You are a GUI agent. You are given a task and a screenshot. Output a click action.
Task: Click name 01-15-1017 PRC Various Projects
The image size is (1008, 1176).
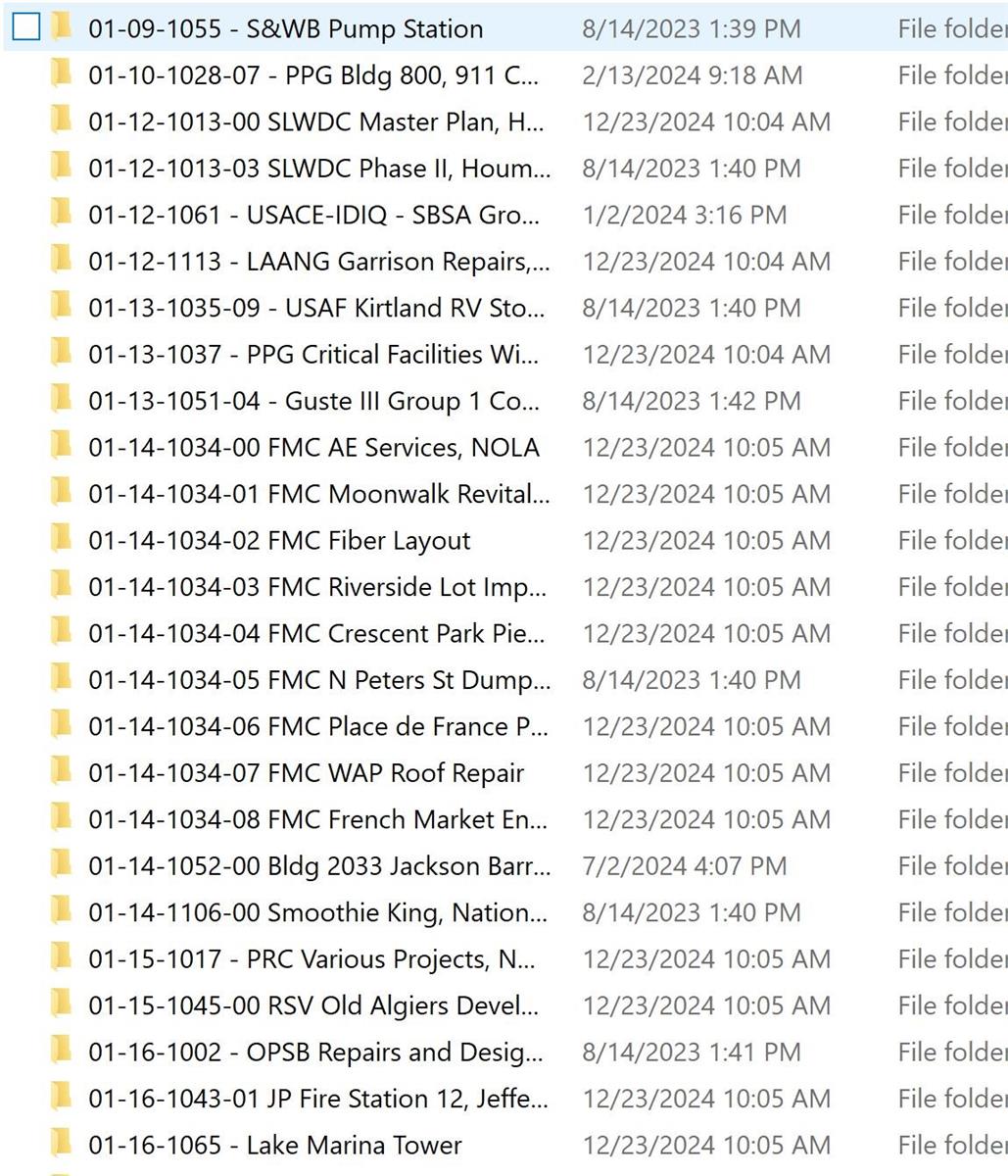coord(312,959)
